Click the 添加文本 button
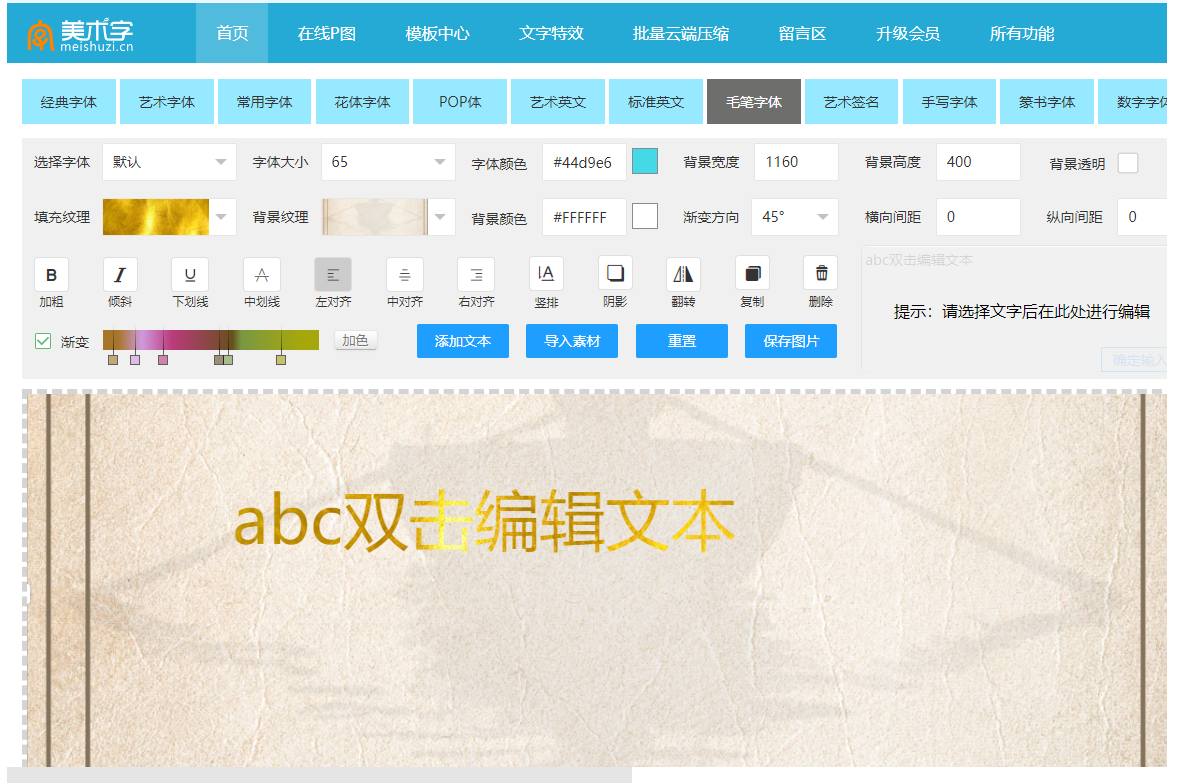 tap(463, 341)
